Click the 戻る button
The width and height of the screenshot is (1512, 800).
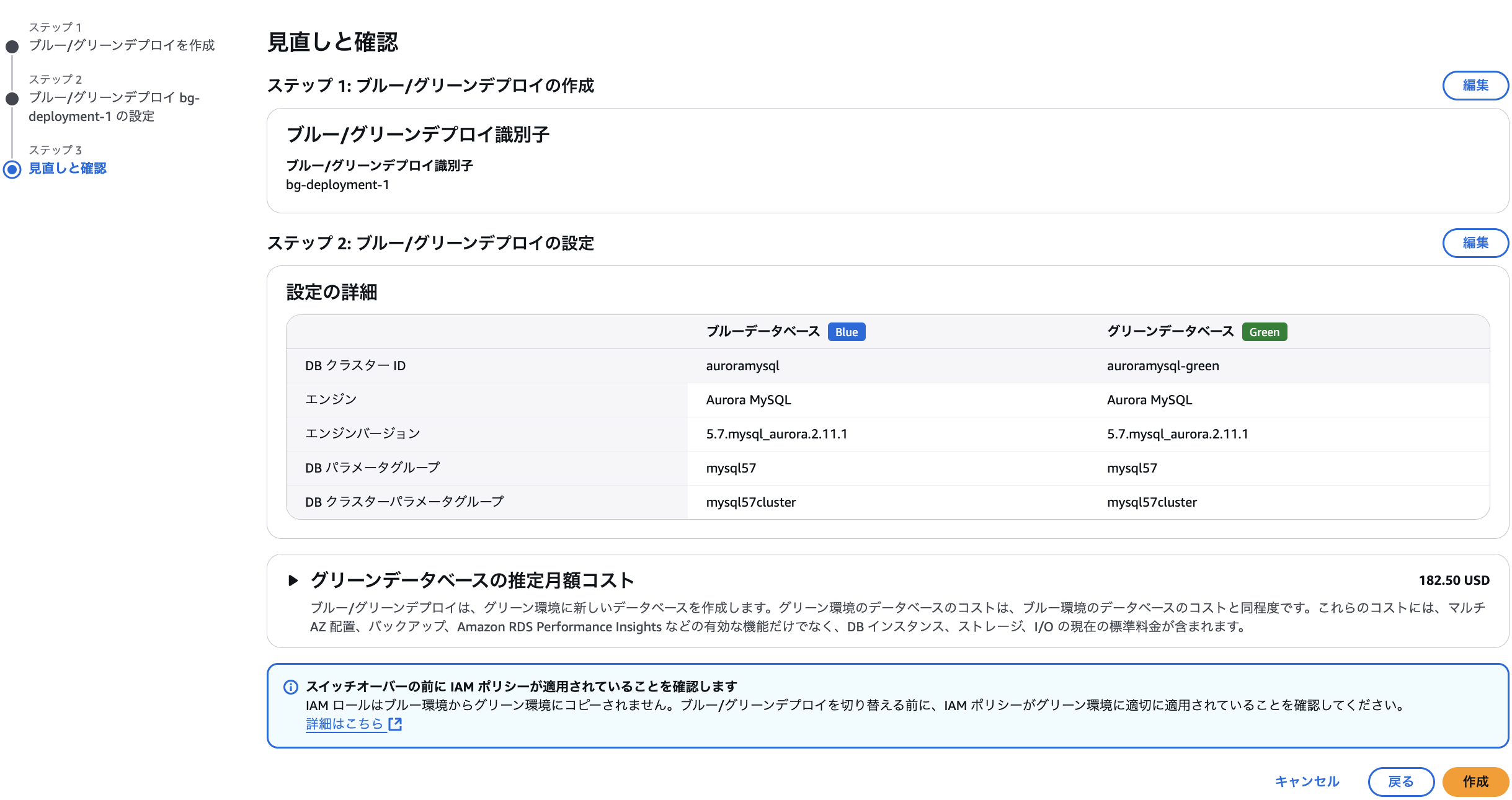[1400, 781]
